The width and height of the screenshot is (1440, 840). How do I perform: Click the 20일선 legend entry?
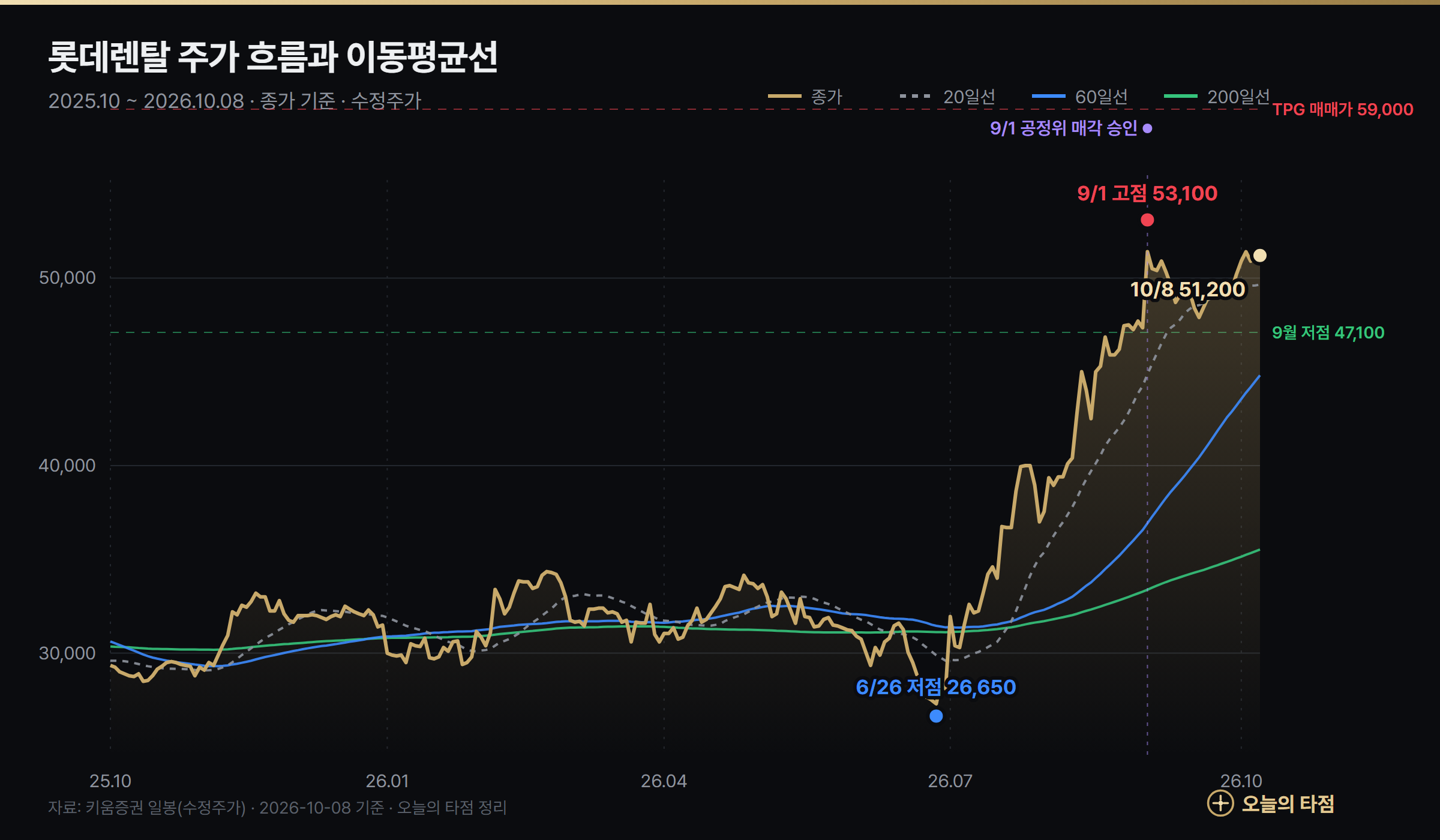coord(947,97)
